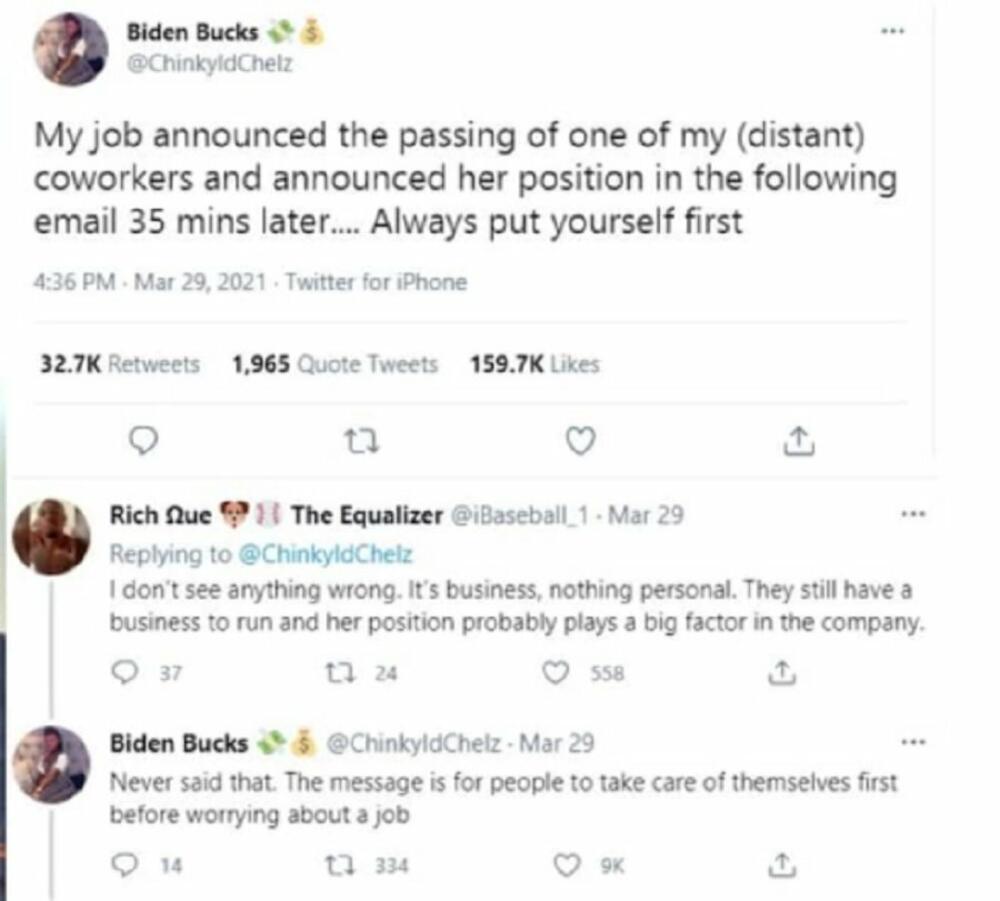Open the 159.7K Likes list
Image resolution: width=1000 pixels, height=901 pixels.
pos(535,364)
